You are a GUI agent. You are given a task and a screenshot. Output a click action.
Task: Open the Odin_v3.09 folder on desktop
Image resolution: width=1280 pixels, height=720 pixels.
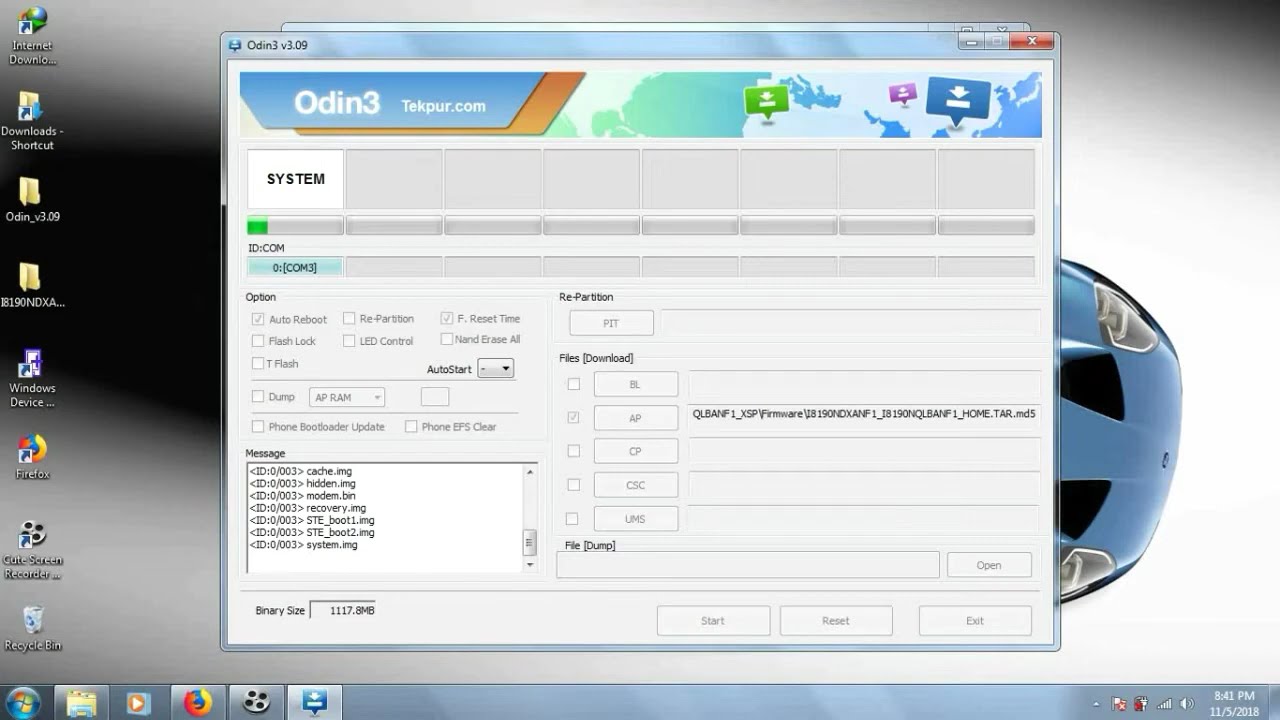click(32, 199)
